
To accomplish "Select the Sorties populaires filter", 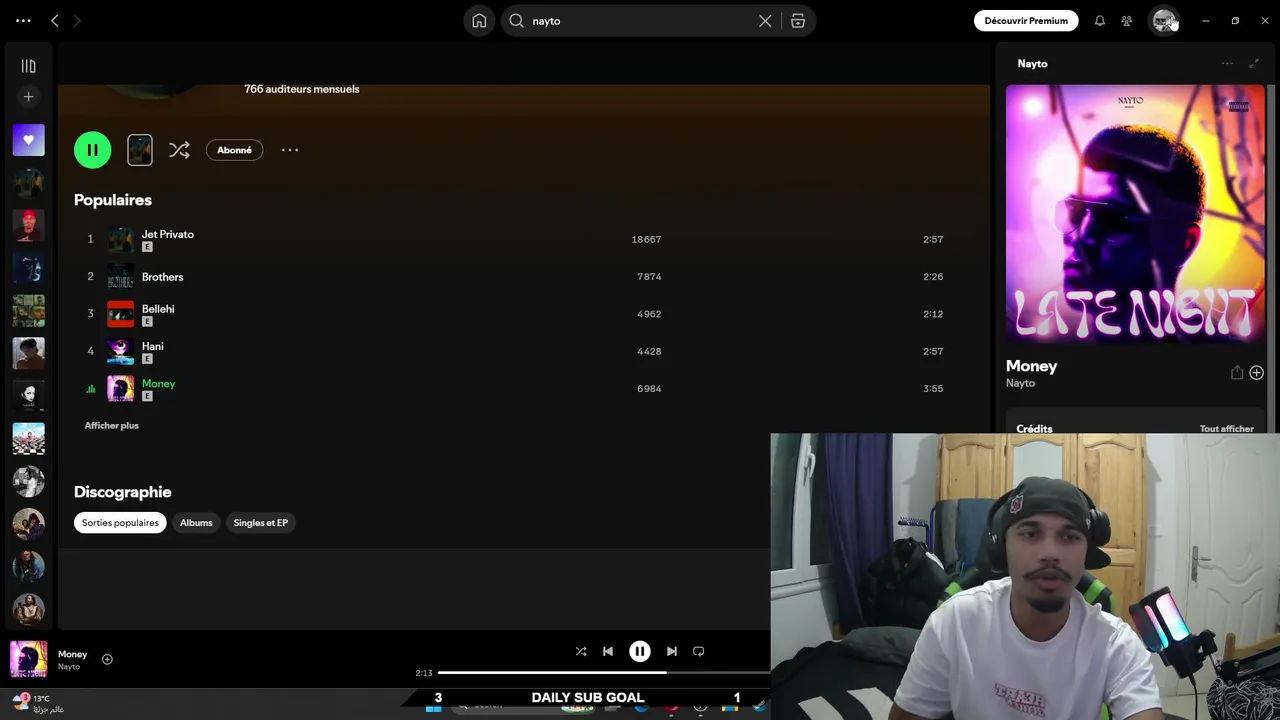I will pos(120,523).
